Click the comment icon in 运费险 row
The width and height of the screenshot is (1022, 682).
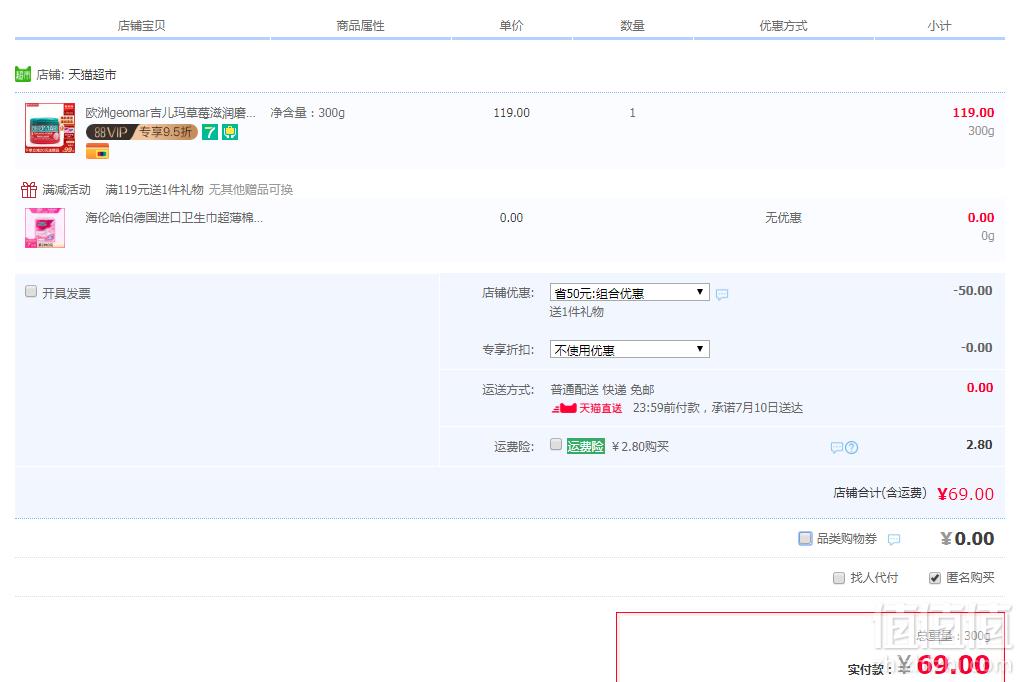pyautogui.click(x=836, y=447)
